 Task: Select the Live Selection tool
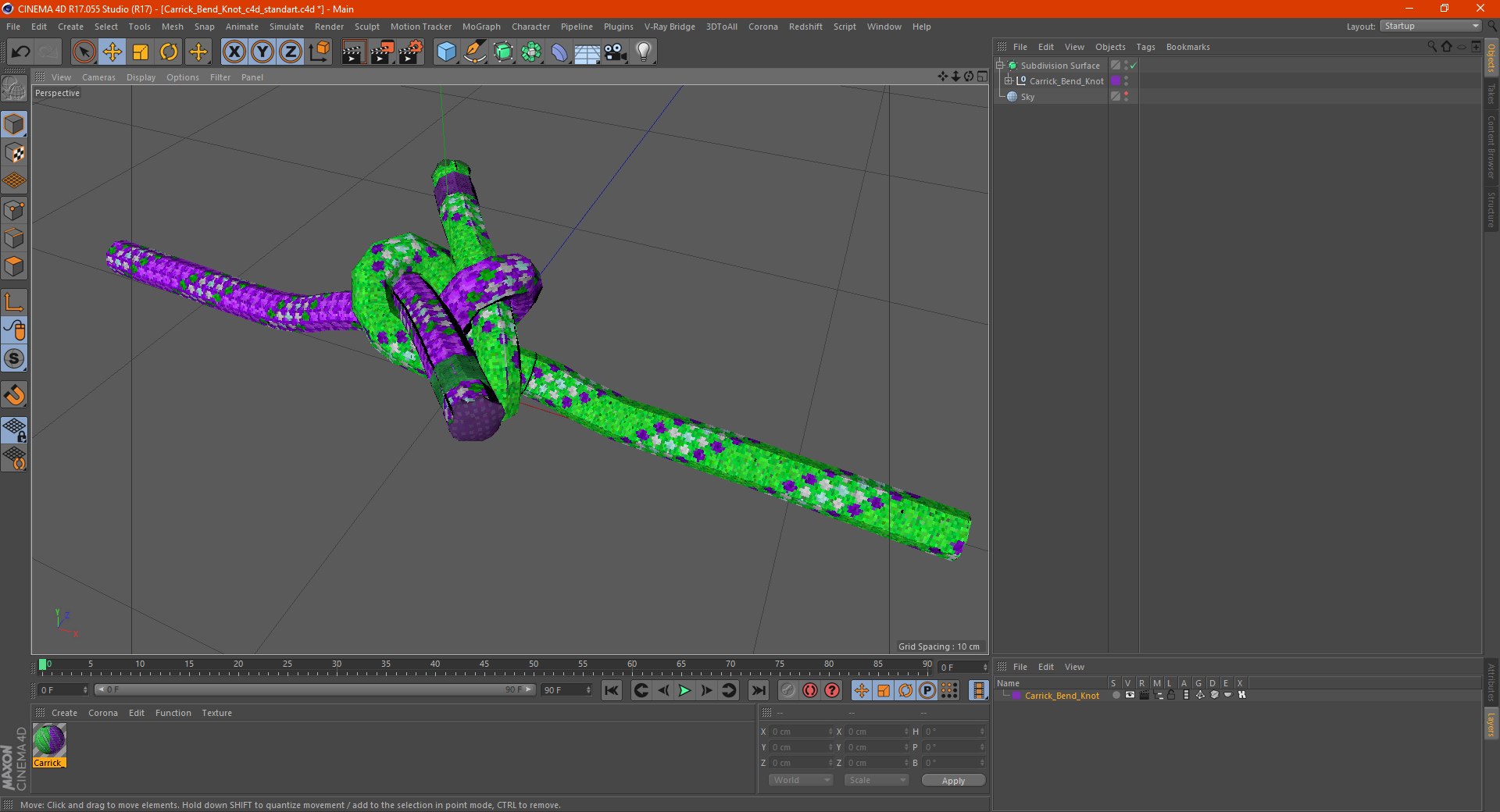pos(84,52)
